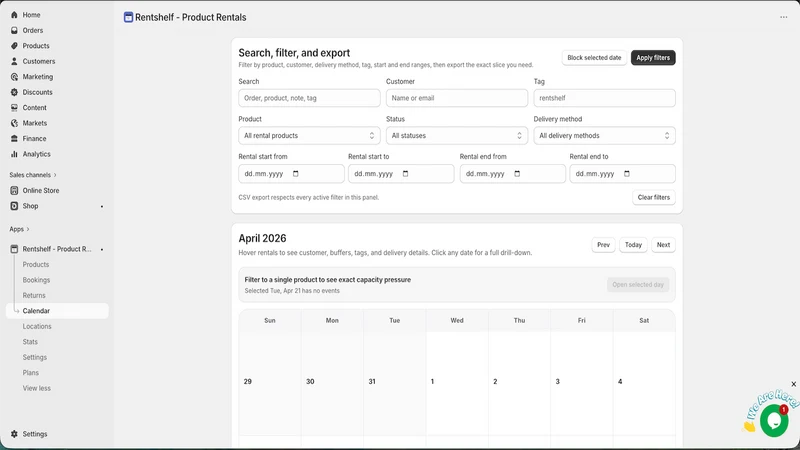This screenshot has height=450, width=800.
Task: Go to the previous month with Prev
Action: click(603, 245)
